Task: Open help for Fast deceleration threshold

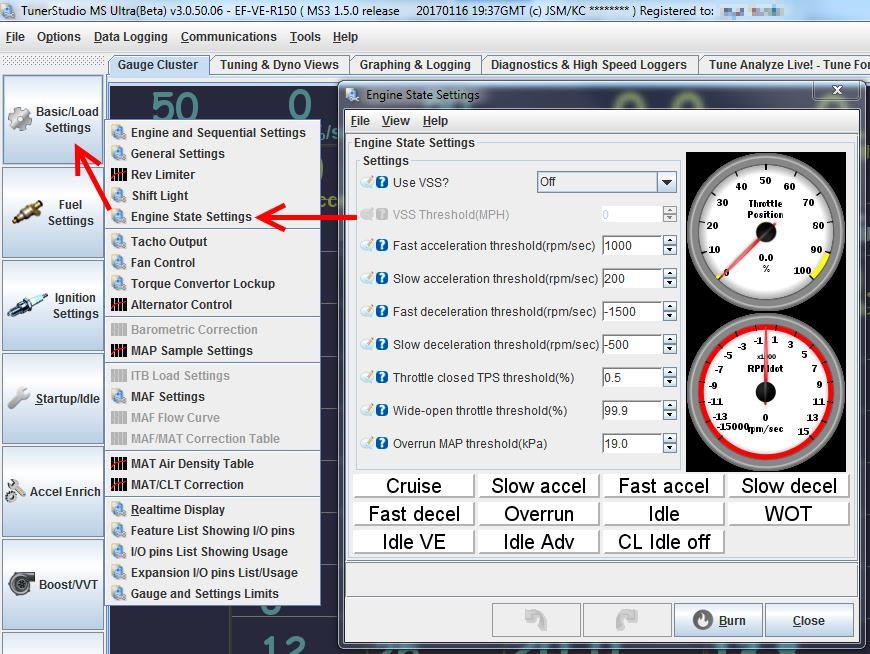Action: click(x=382, y=311)
